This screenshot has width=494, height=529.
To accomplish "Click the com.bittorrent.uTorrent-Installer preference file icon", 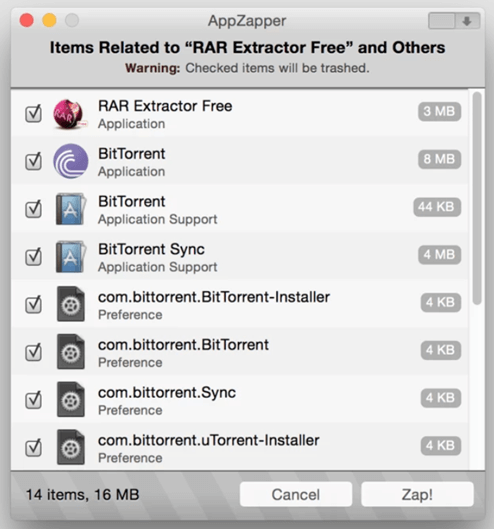I will [x=71, y=447].
